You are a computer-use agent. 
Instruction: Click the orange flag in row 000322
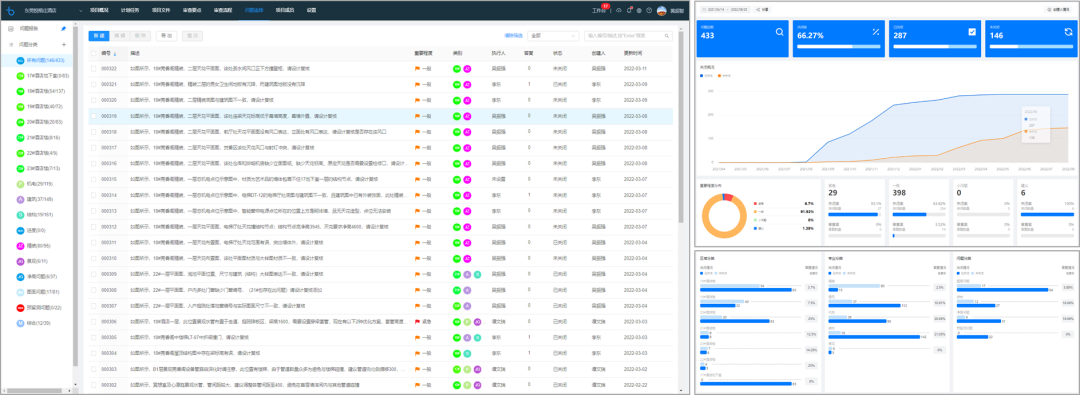pos(417,69)
